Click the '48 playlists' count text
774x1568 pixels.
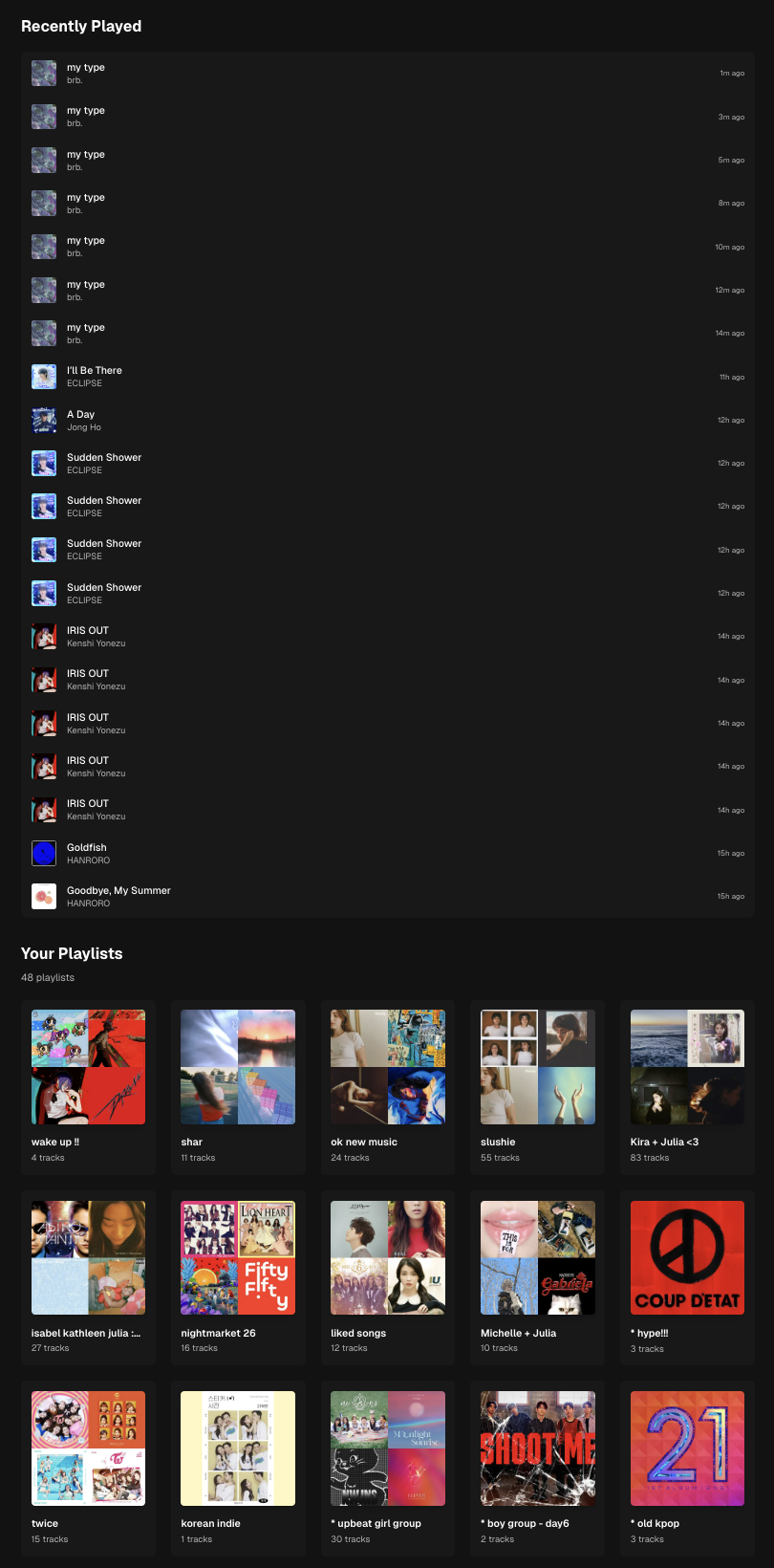tap(48, 977)
